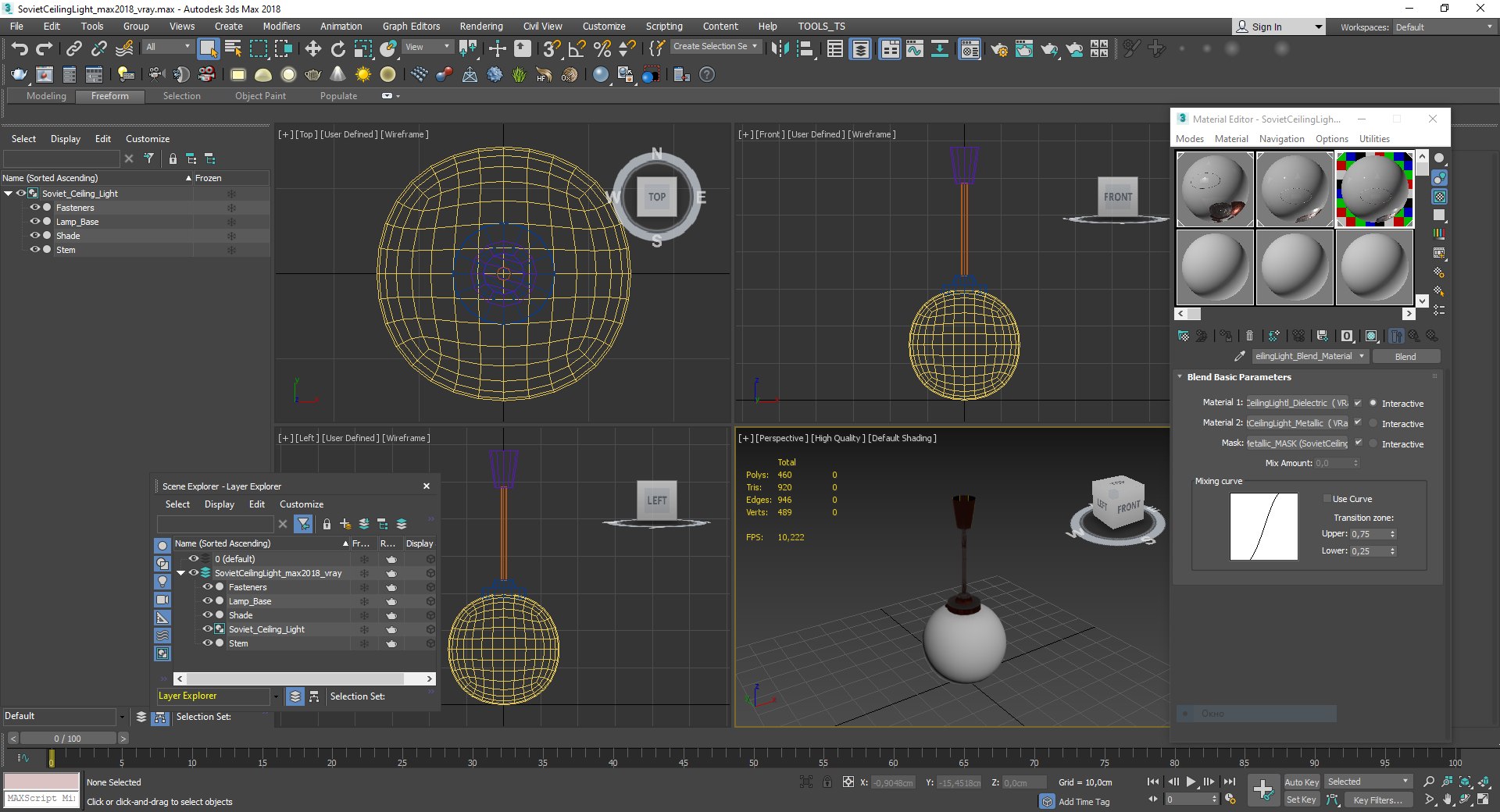Select the checkered-background material sample slot

[1374, 190]
